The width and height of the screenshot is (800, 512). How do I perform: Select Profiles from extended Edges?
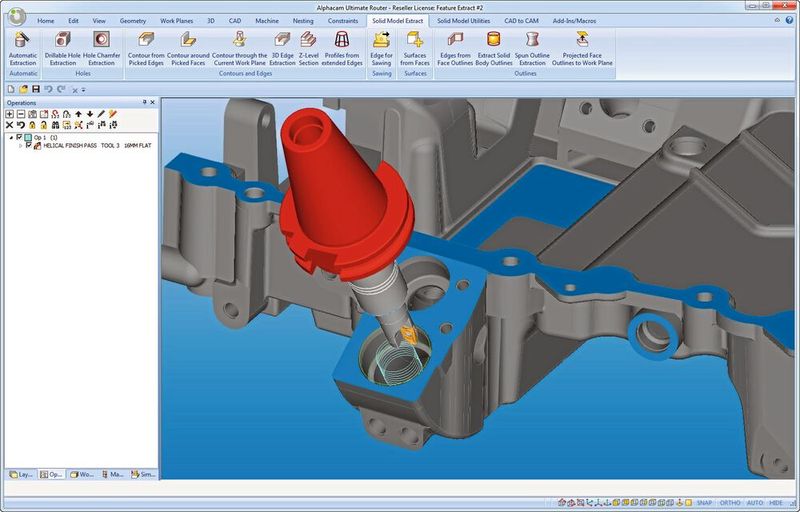(342, 49)
